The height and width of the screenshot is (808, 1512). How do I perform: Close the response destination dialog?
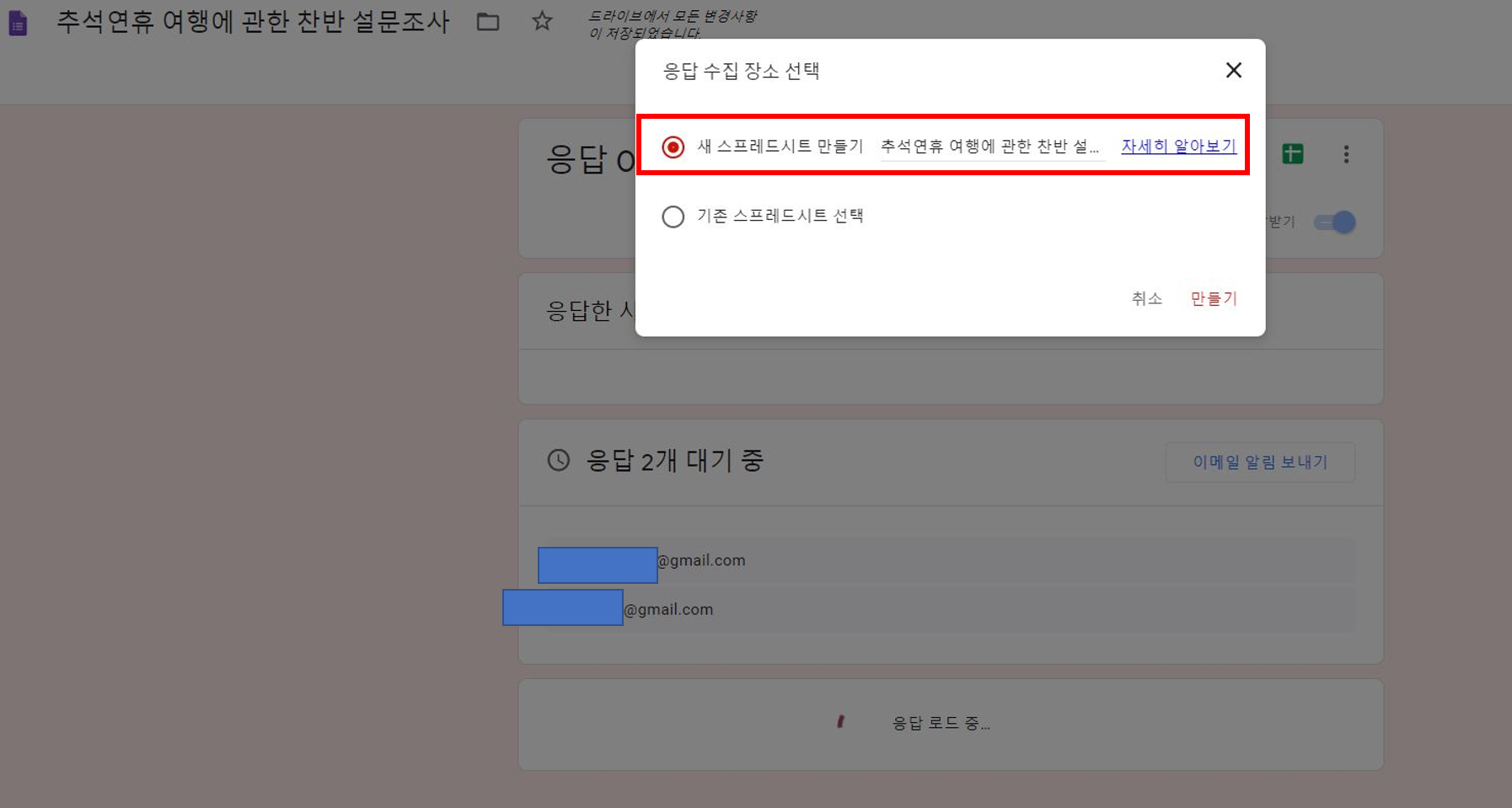tap(1233, 70)
